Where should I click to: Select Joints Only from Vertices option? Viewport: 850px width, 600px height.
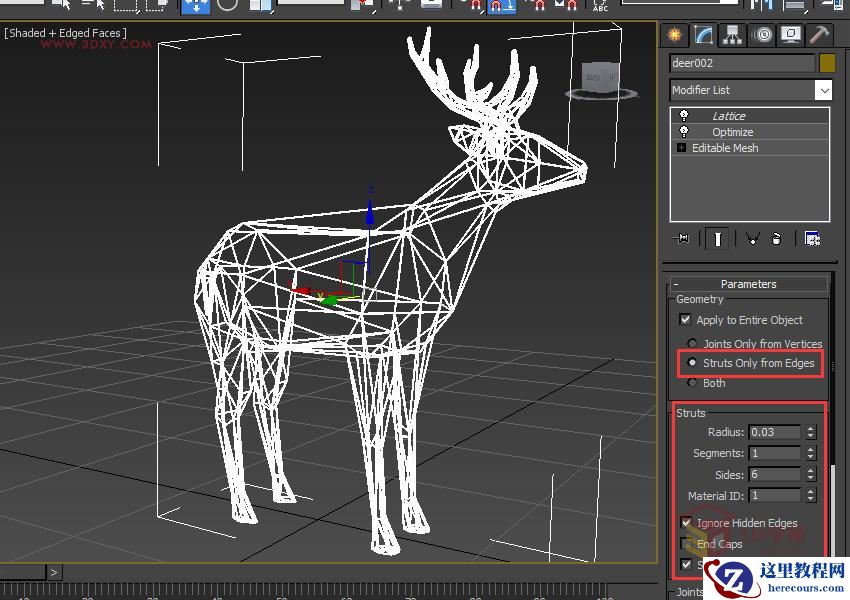coord(692,344)
